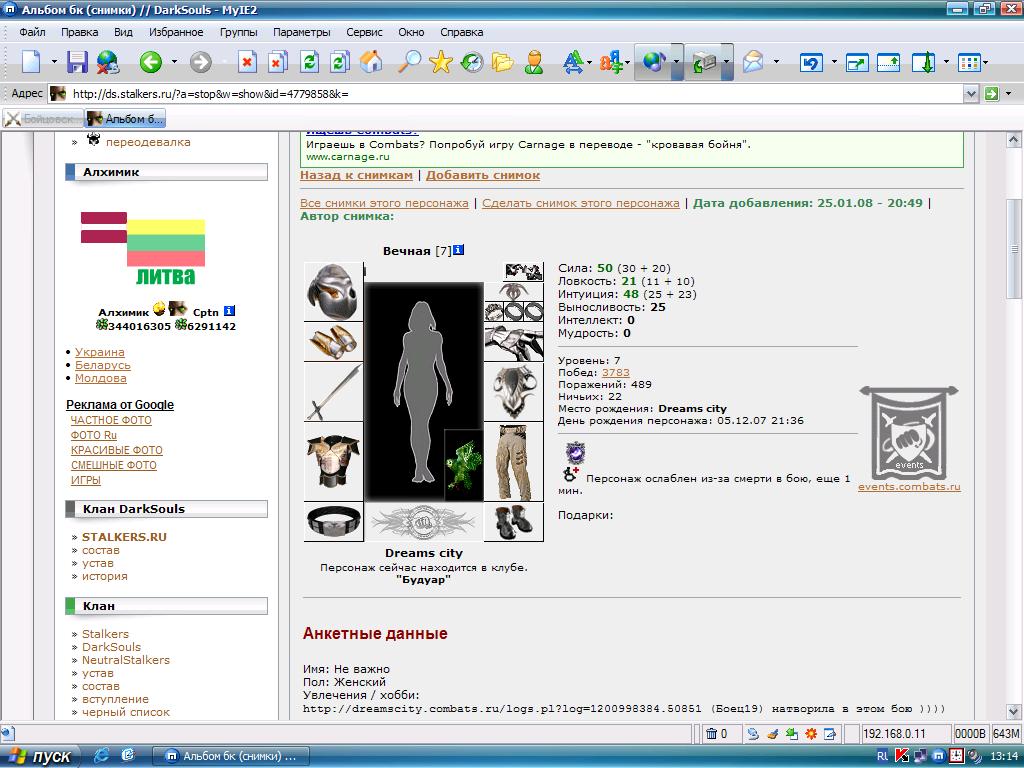The image size is (1024, 768).
Task: Open the dropdown arrow next to New page
Action: (x=54, y=62)
